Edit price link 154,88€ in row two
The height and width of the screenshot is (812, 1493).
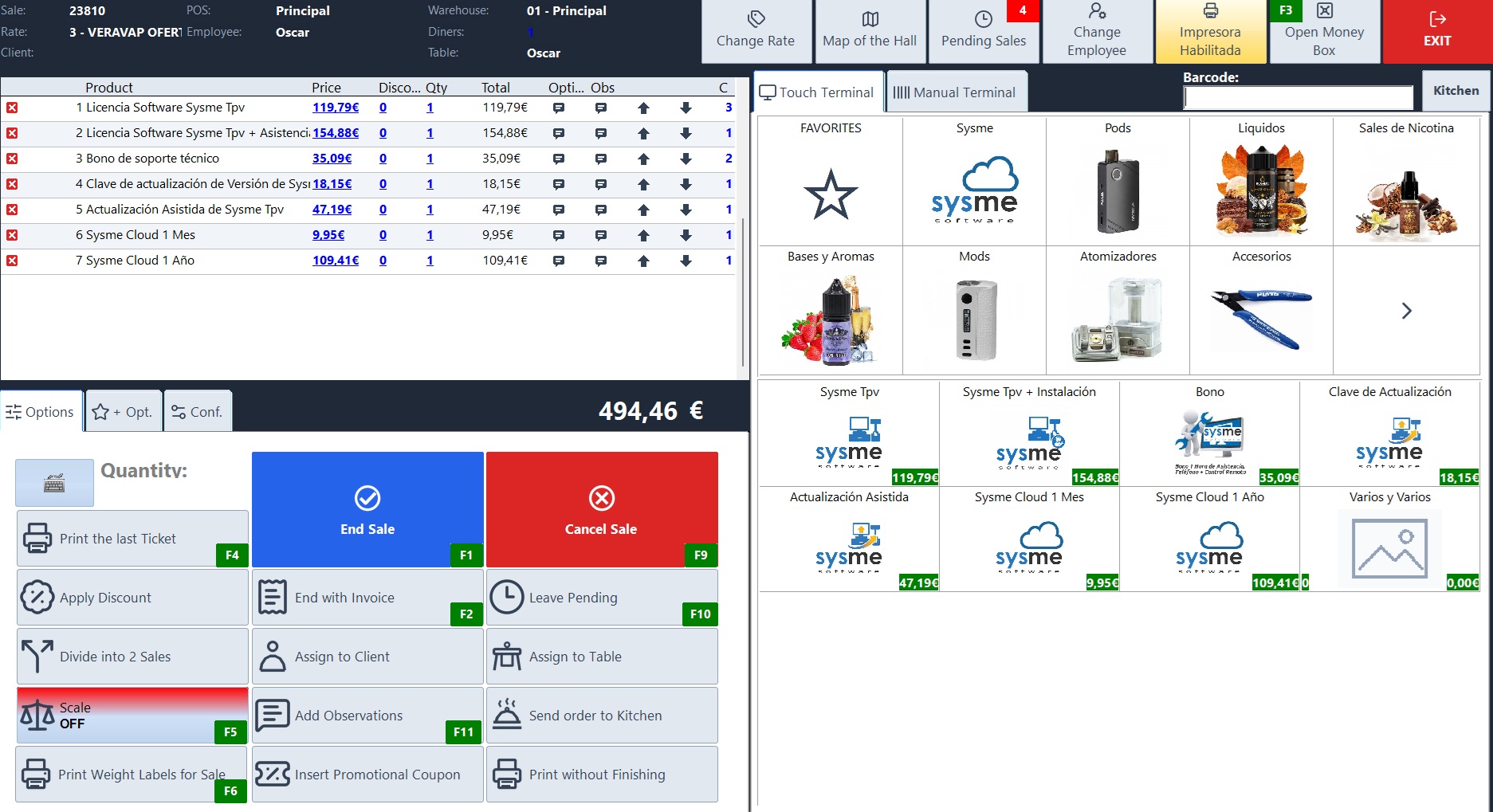pos(336,133)
